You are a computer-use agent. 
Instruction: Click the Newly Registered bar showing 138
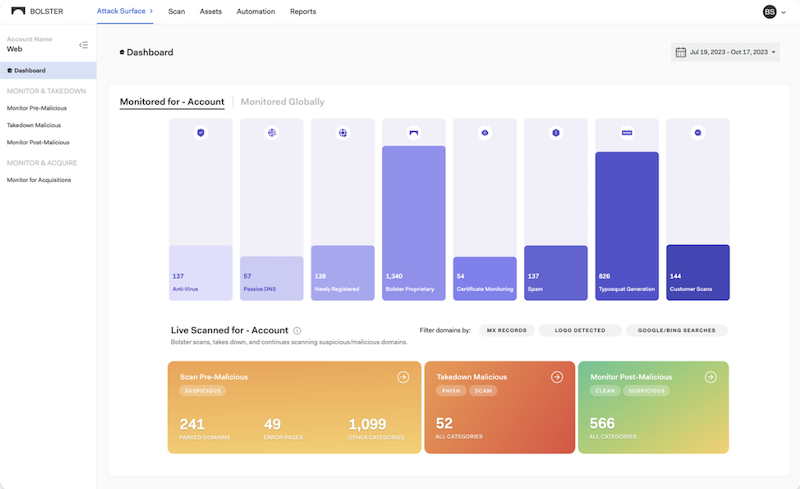click(x=343, y=273)
